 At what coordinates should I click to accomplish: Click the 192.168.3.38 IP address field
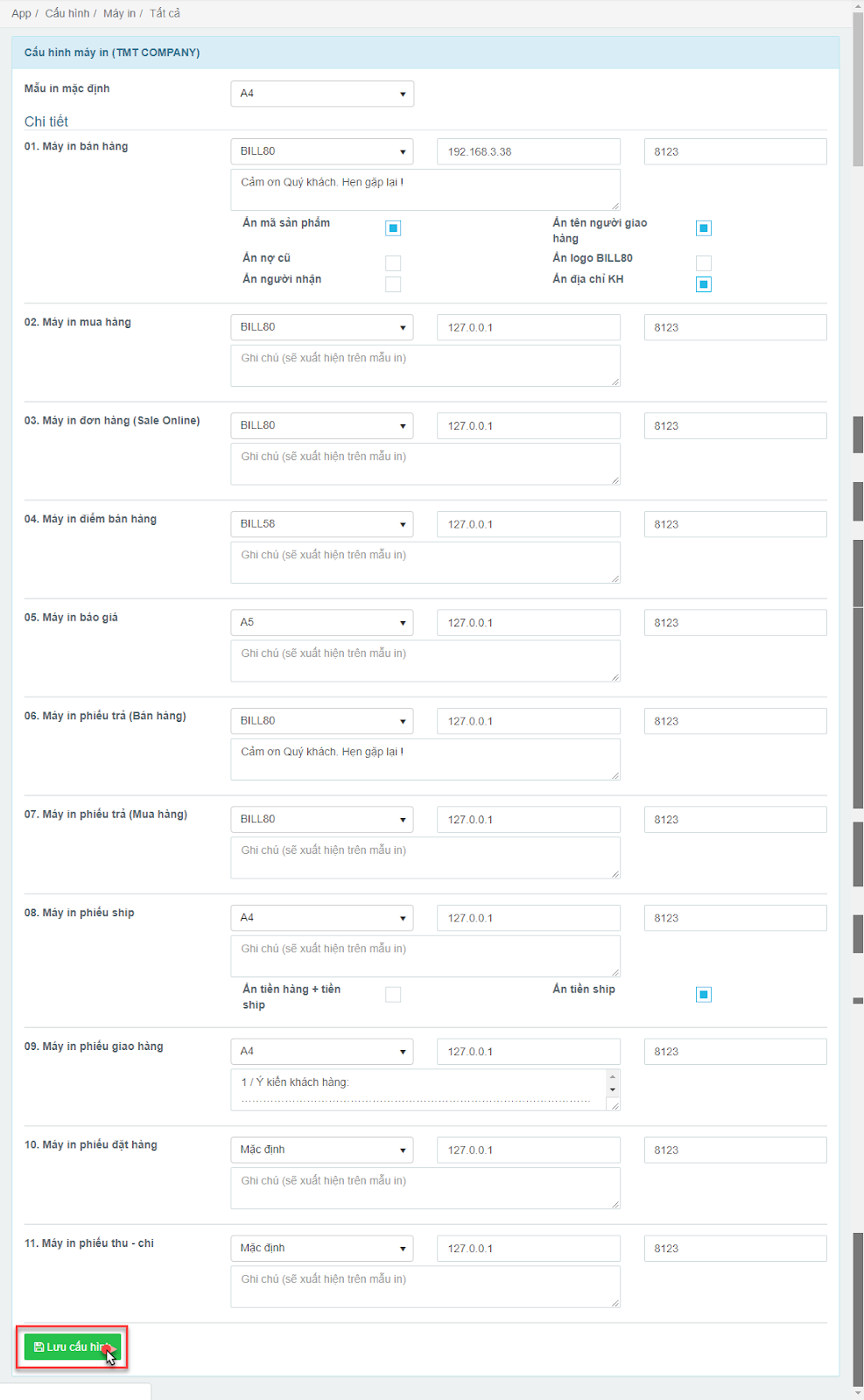point(529,151)
